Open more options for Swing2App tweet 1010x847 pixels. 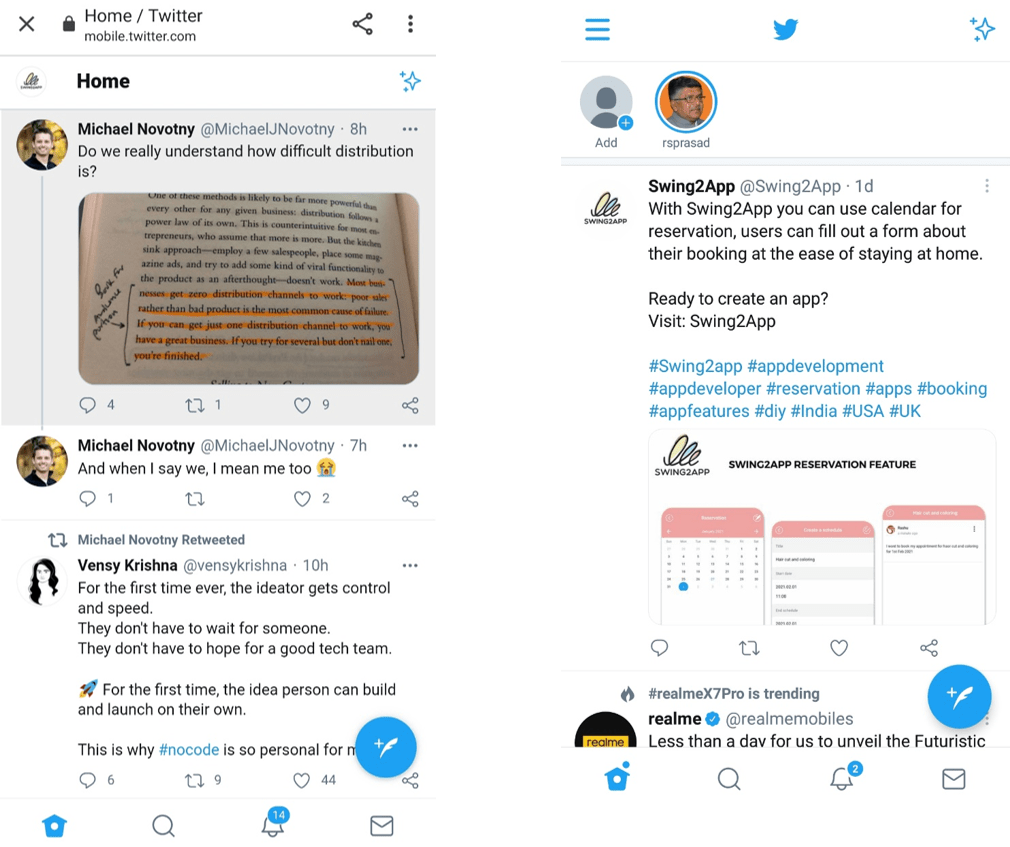986,186
